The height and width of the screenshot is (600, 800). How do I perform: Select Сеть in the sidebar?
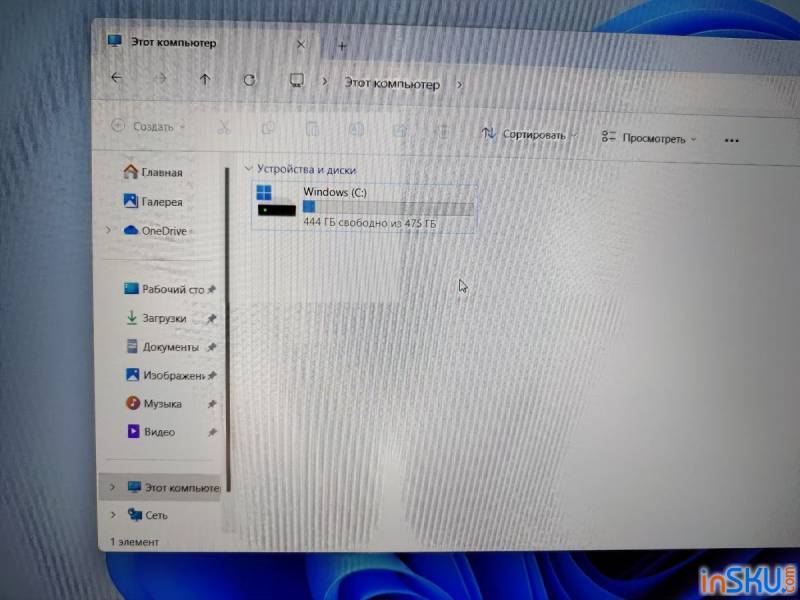pyautogui.click(x=148, y=515)
